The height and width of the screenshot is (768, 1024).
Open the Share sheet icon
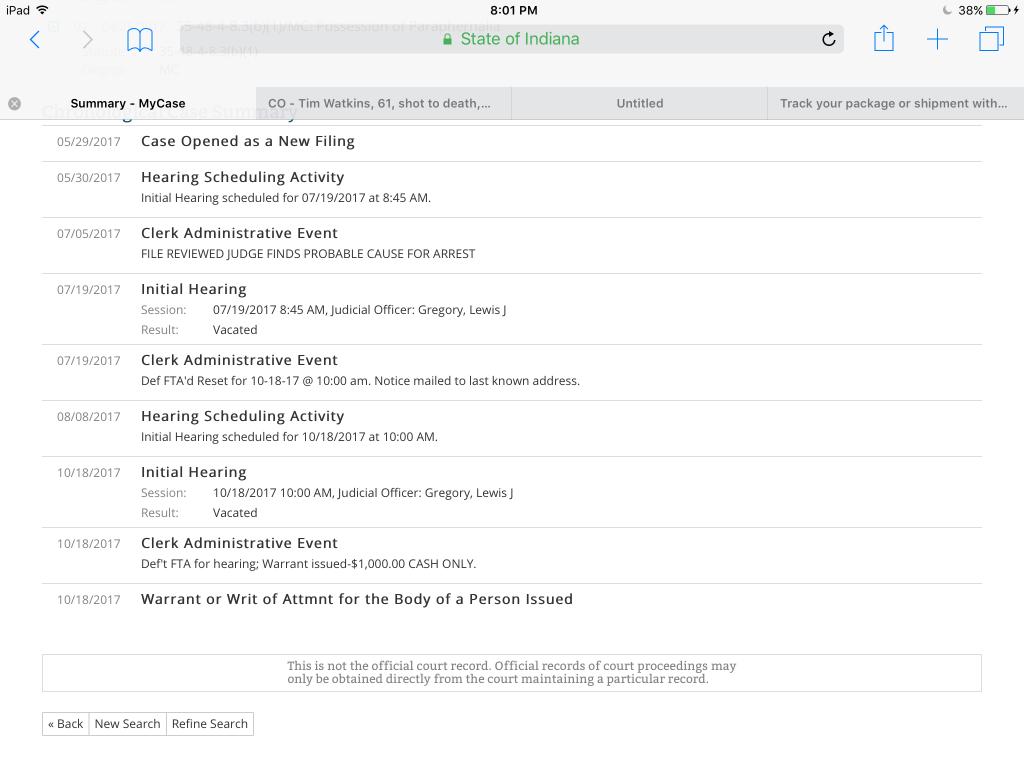click(x=883, y=39)
